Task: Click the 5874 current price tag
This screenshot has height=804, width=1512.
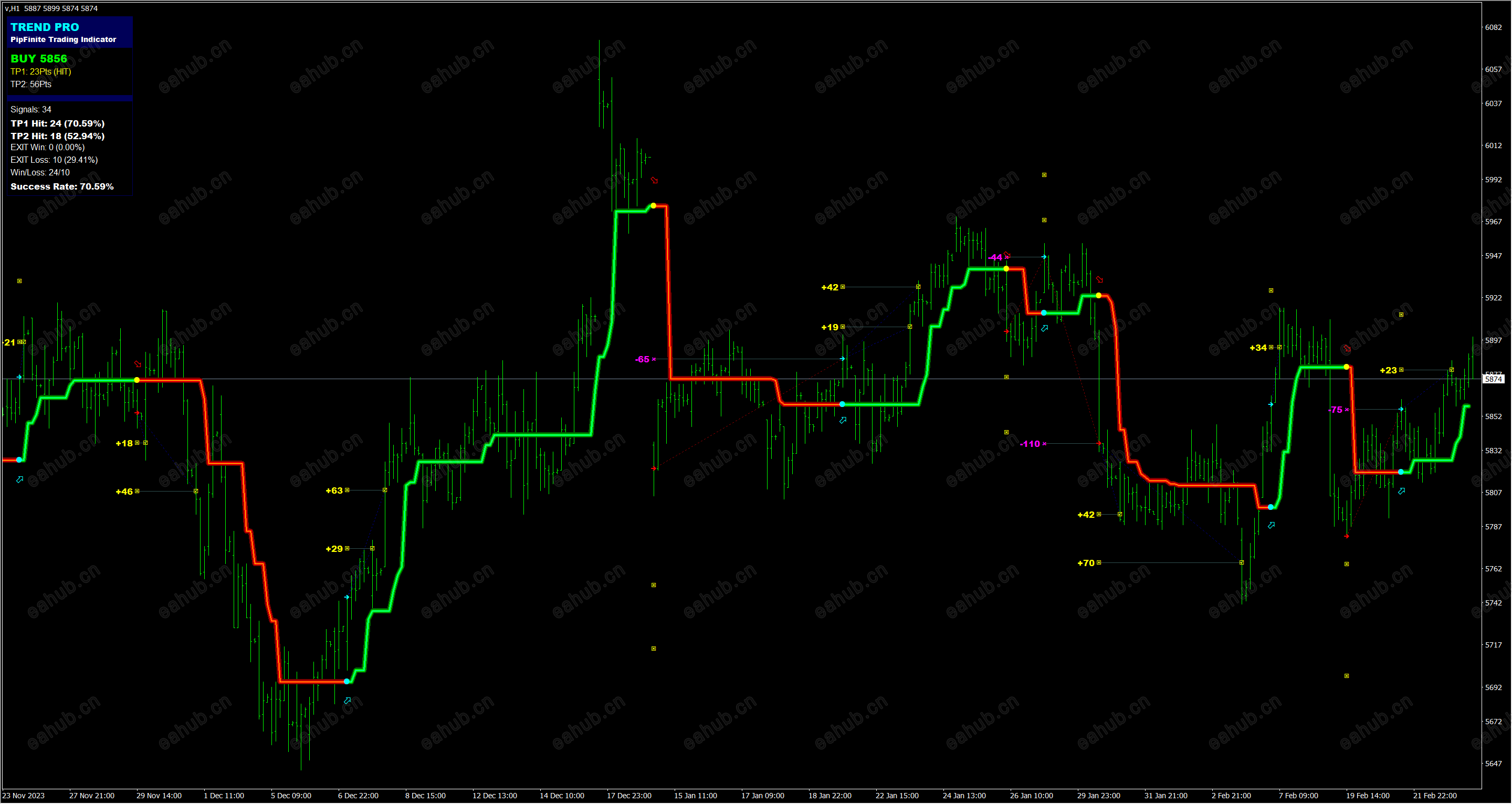Action: tap(1493, 379)
